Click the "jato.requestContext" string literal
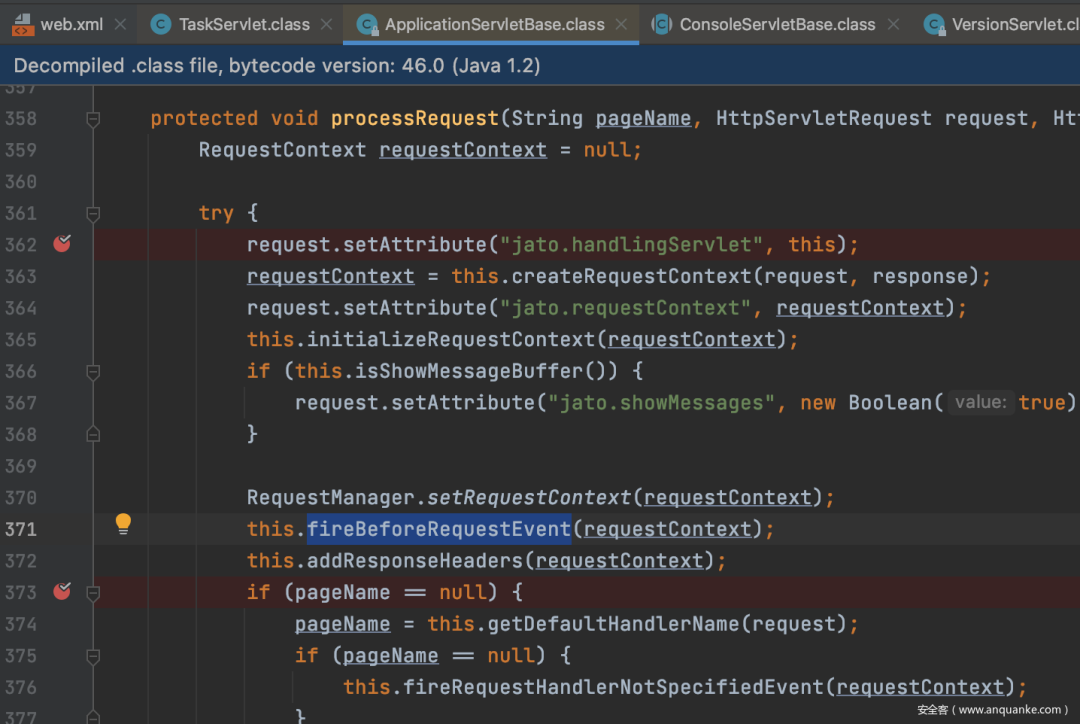1080x724 pixels. 625,308
